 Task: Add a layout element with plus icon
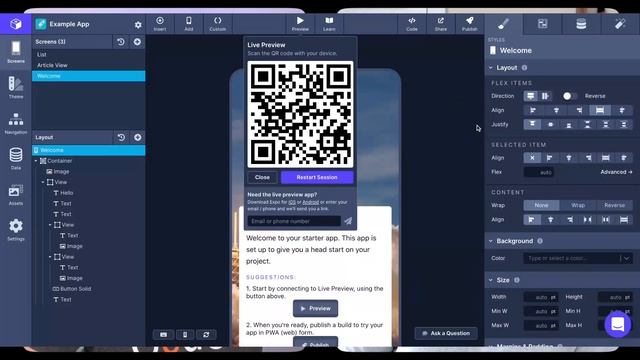point(138,138)
